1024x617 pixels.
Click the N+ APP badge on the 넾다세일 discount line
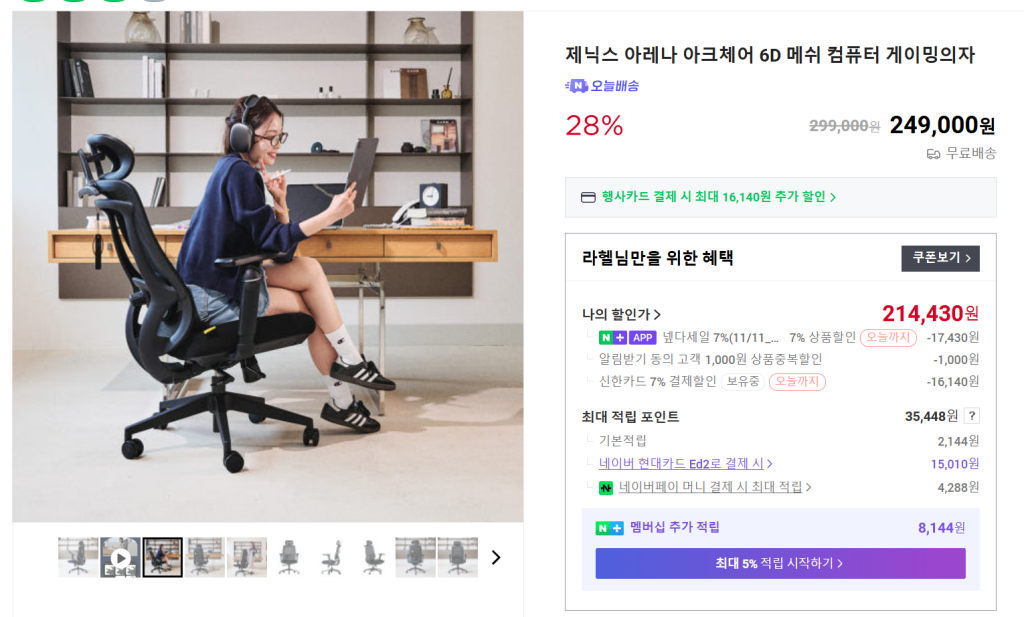tap(627, 338)
